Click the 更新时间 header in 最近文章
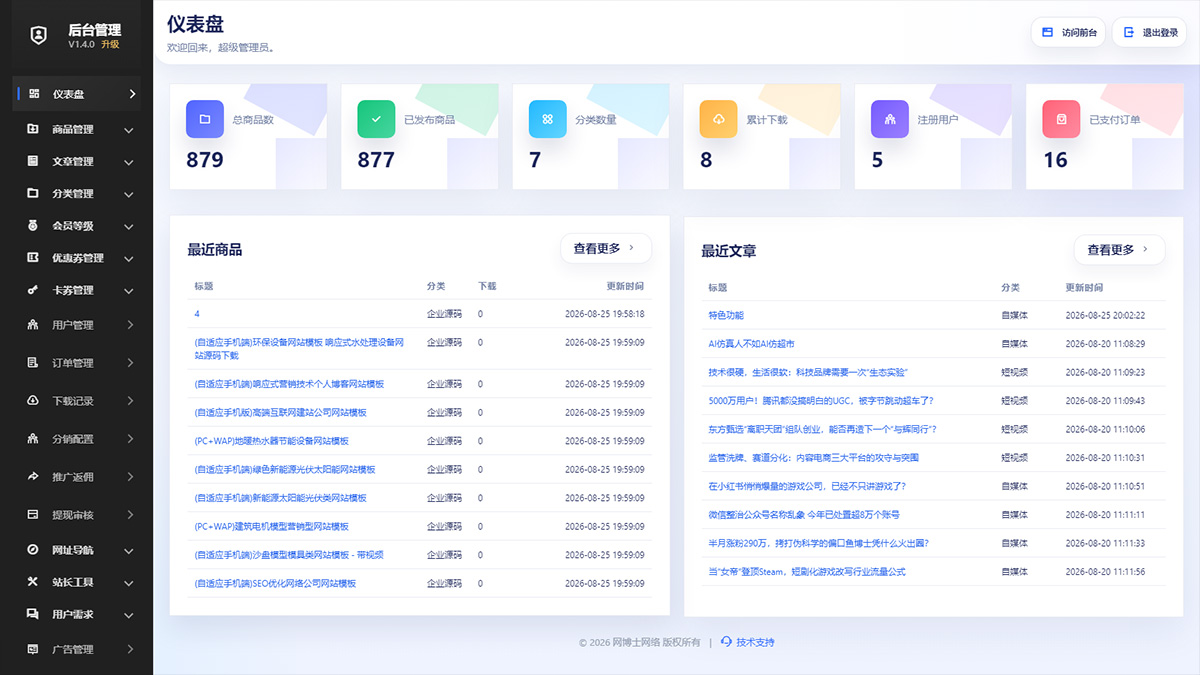The height and width of the screenshot is (675, 1200). click(1084, 287)
